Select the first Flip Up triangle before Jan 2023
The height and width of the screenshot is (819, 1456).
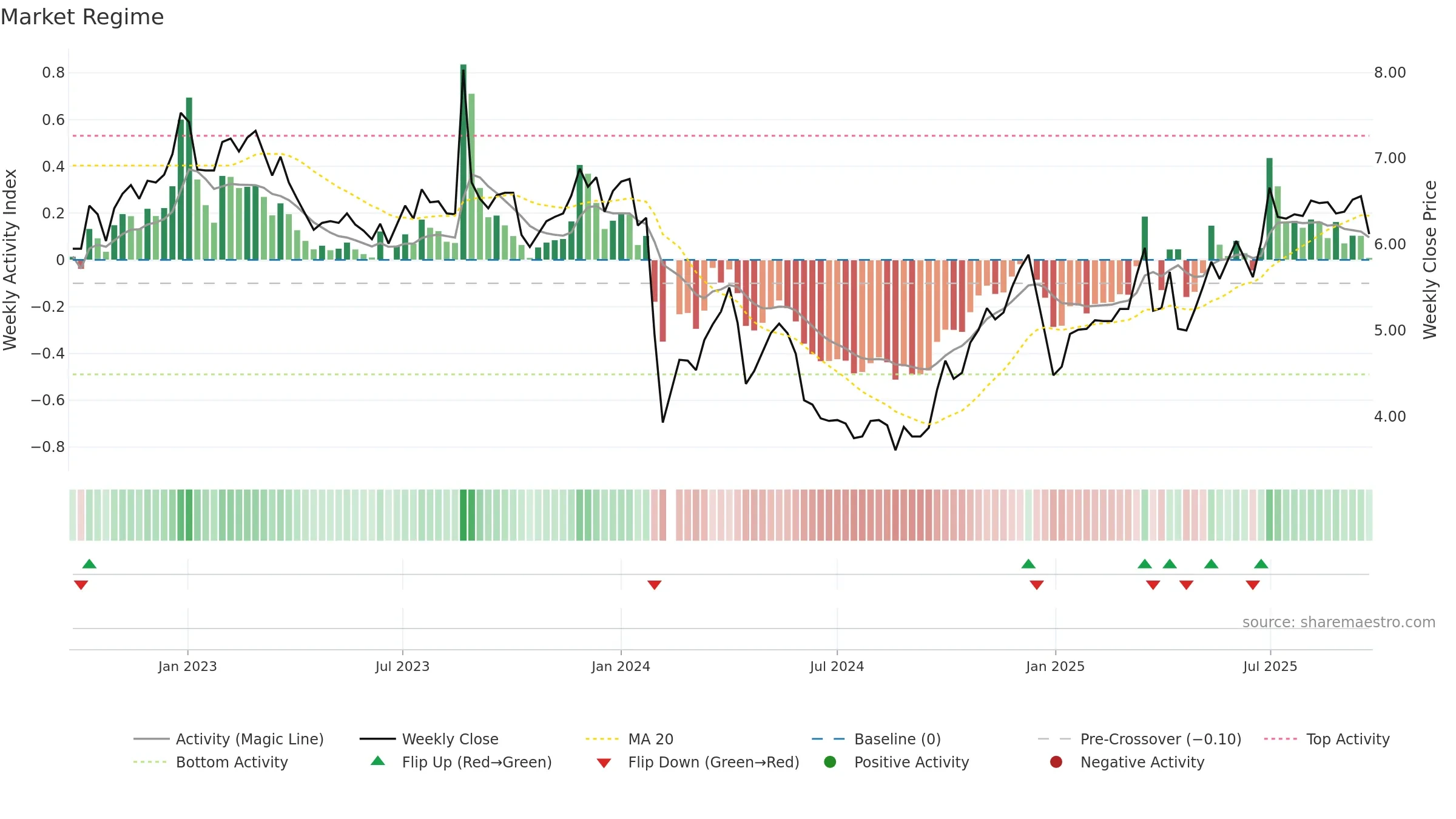[x=89, y=564]
